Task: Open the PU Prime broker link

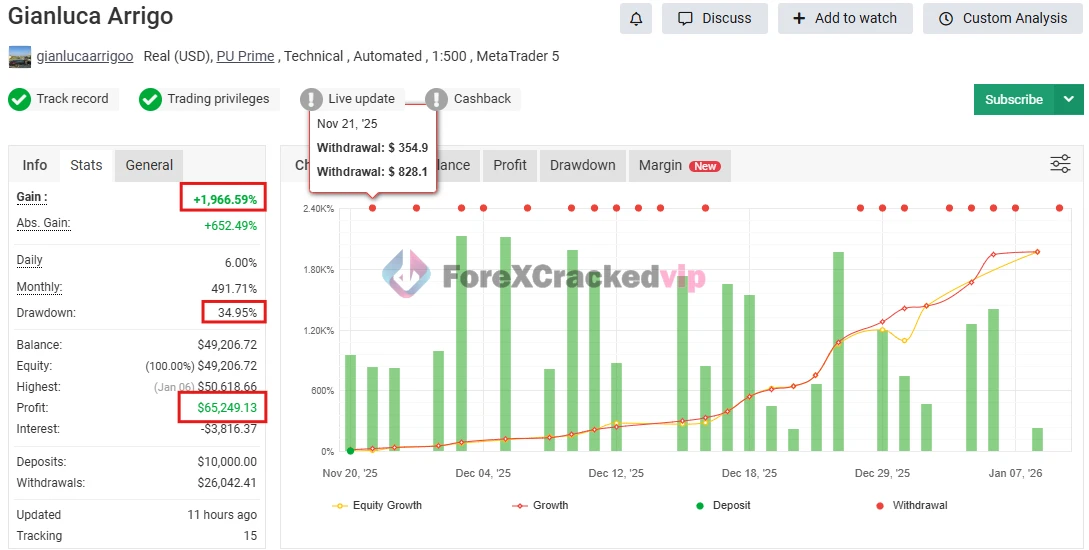Action: pos(245,56)
